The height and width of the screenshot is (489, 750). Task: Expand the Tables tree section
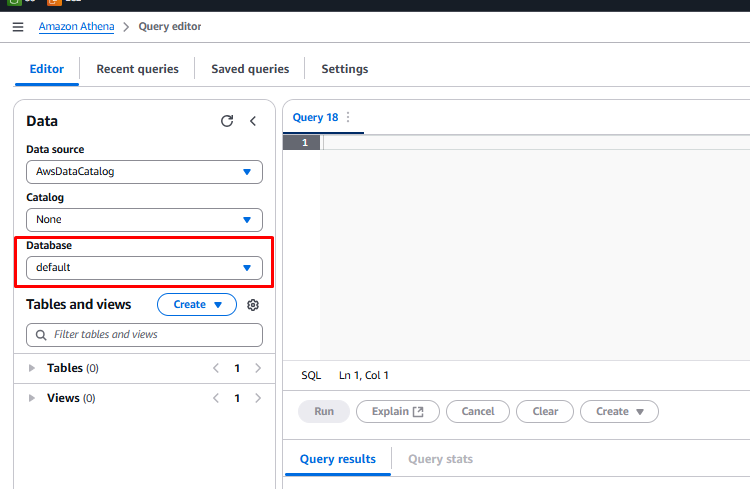[32, 368]
